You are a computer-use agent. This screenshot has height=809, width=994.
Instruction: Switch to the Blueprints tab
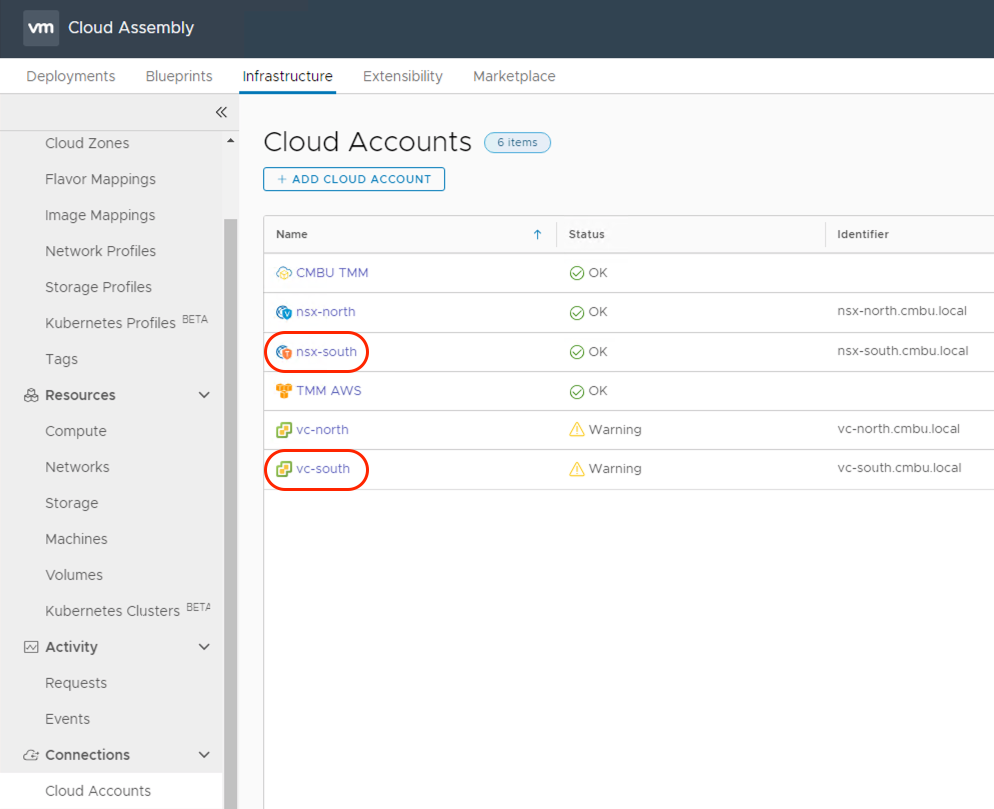[179, 76]
